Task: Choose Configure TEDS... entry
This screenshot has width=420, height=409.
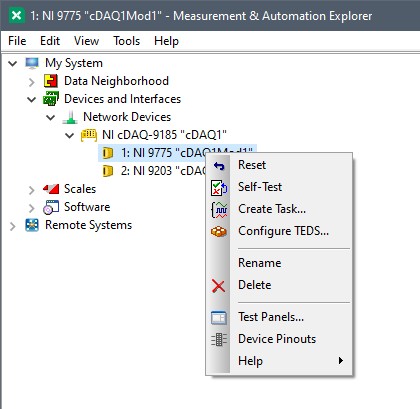Action: (x=279, y=231)
